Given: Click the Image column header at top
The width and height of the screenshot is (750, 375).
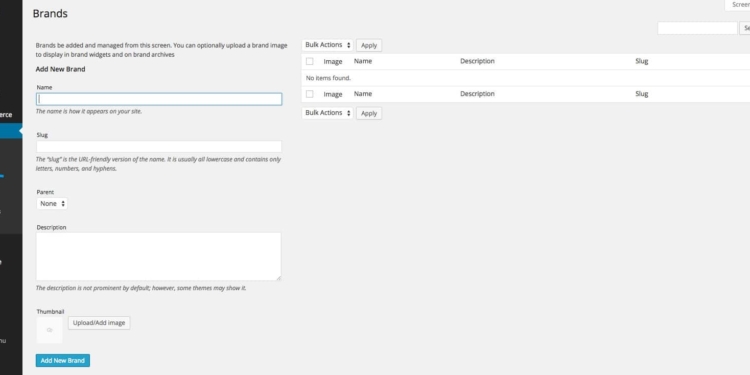Looking at the screenshot, I should point(333,62).
